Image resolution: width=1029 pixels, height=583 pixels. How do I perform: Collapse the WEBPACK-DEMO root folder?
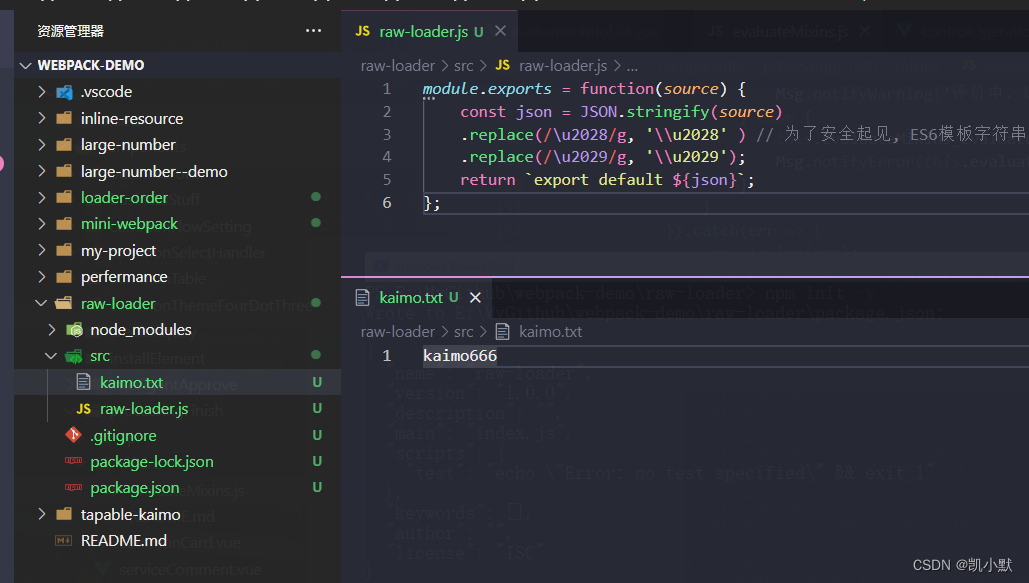coord(26,65)
